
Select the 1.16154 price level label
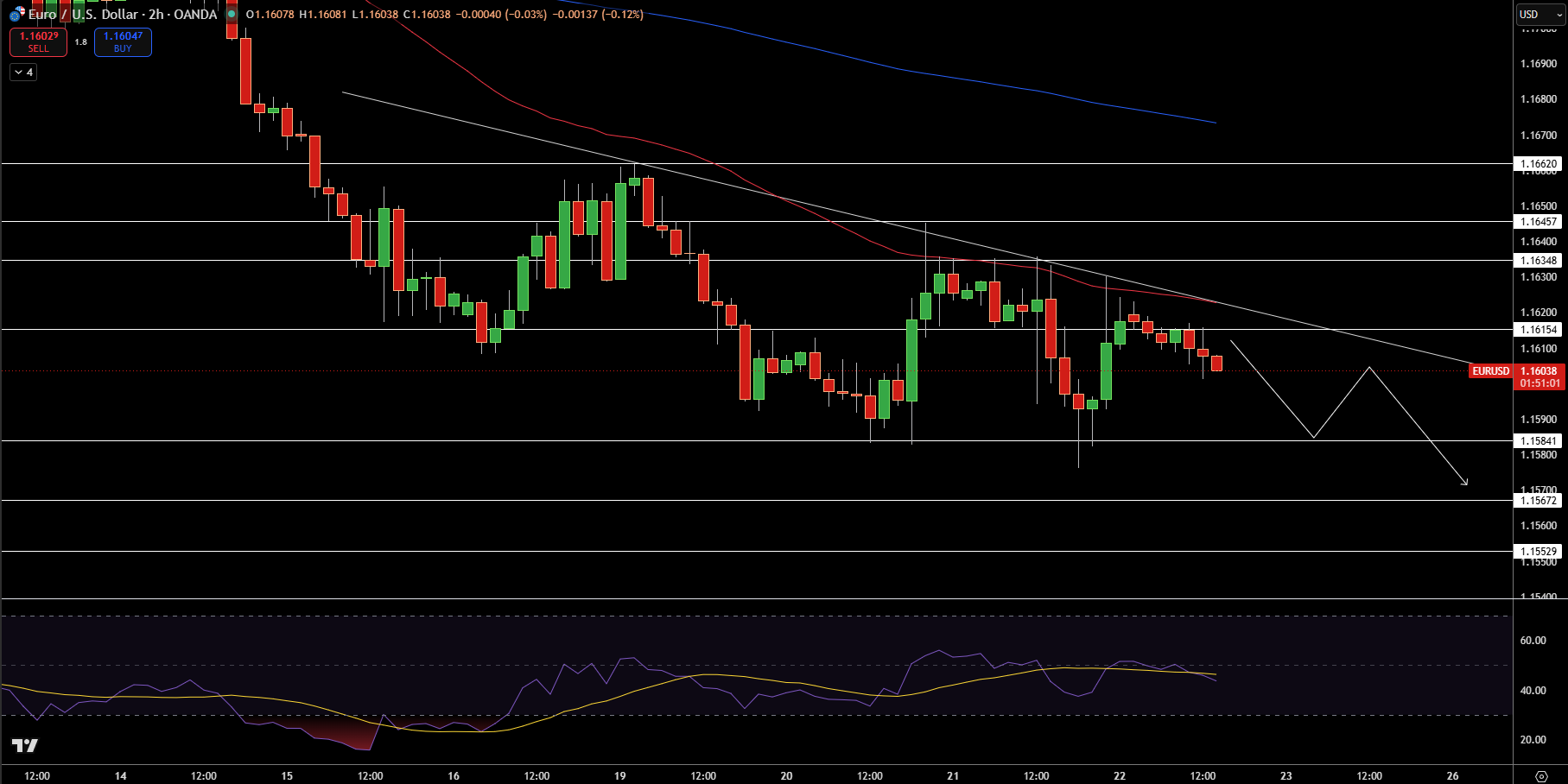pos(1538,329)
